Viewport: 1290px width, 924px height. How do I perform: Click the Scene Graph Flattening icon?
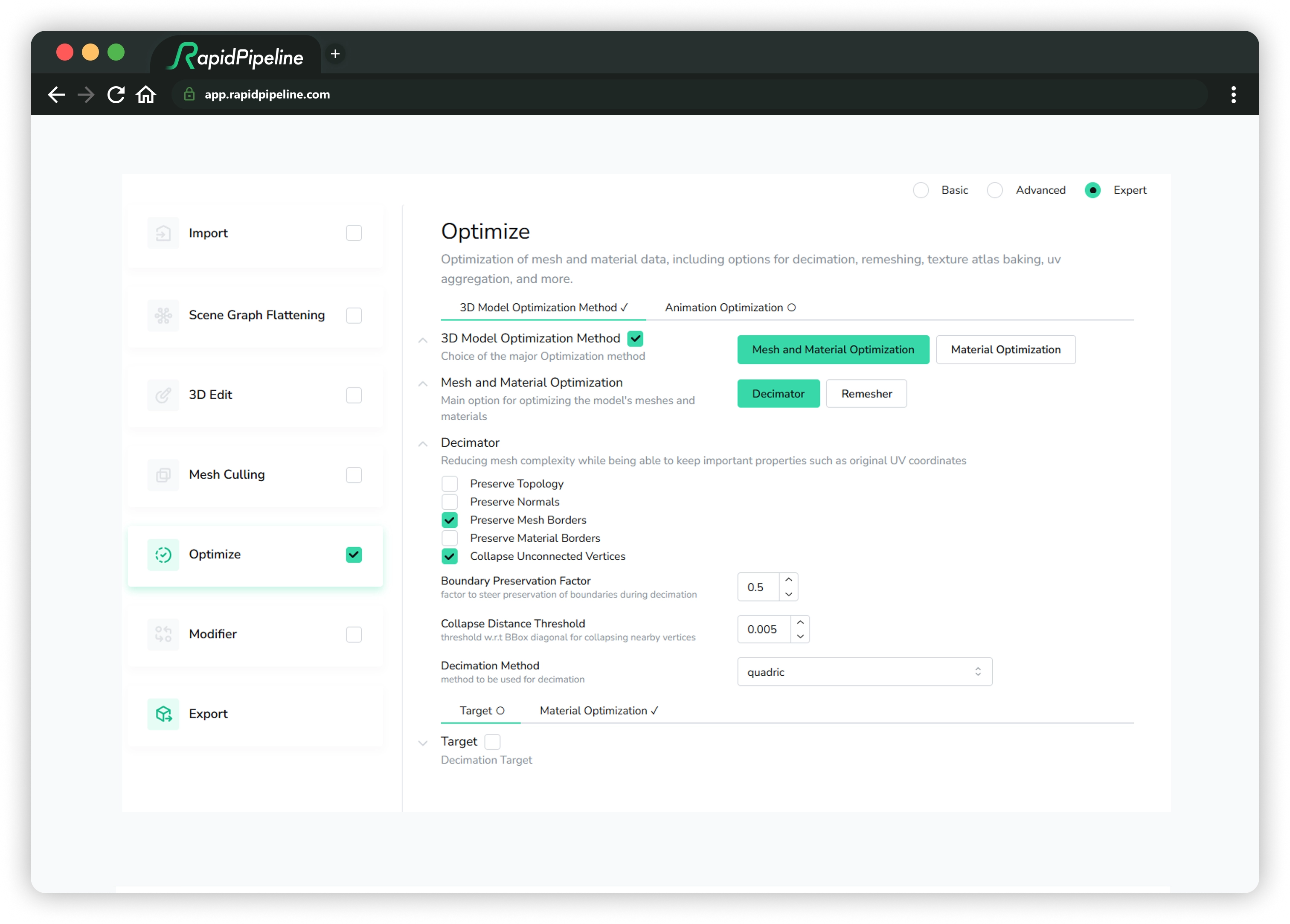click(x=163, y=315)
